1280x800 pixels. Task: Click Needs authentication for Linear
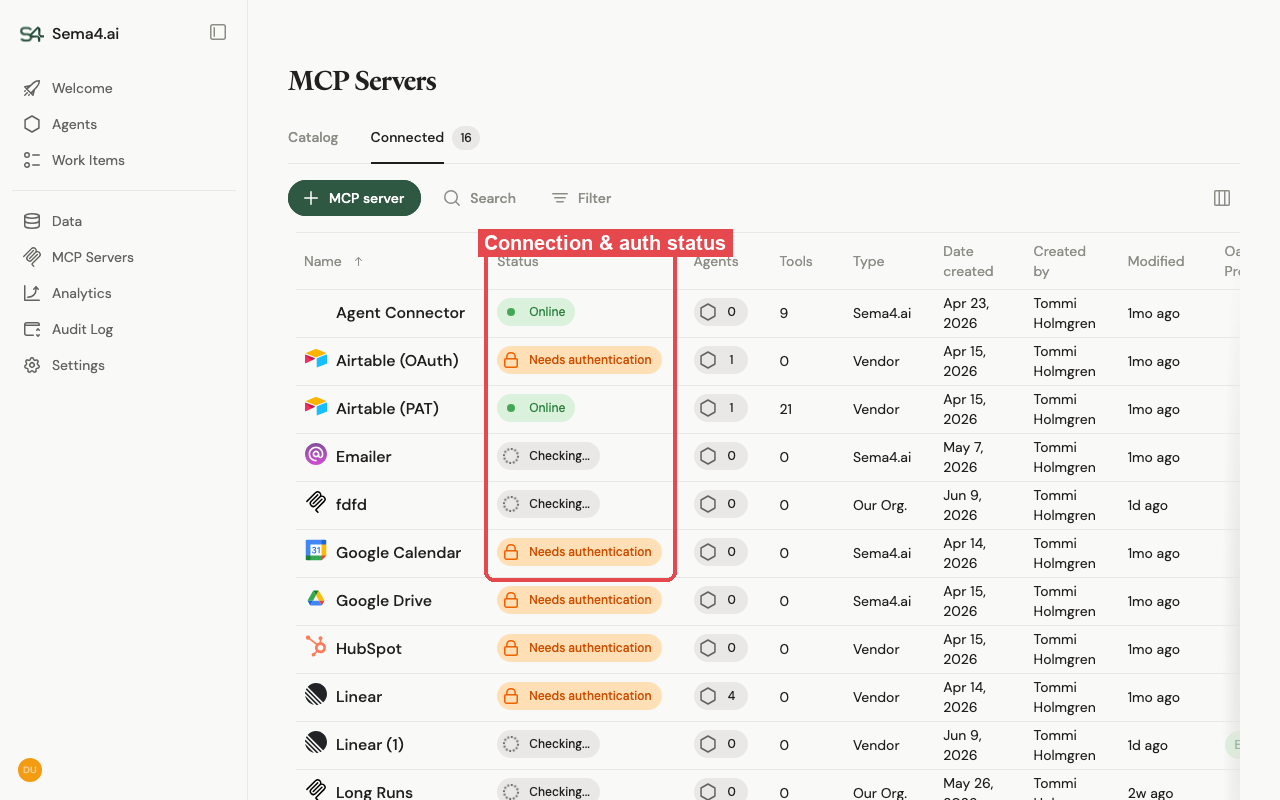point(579,696)
